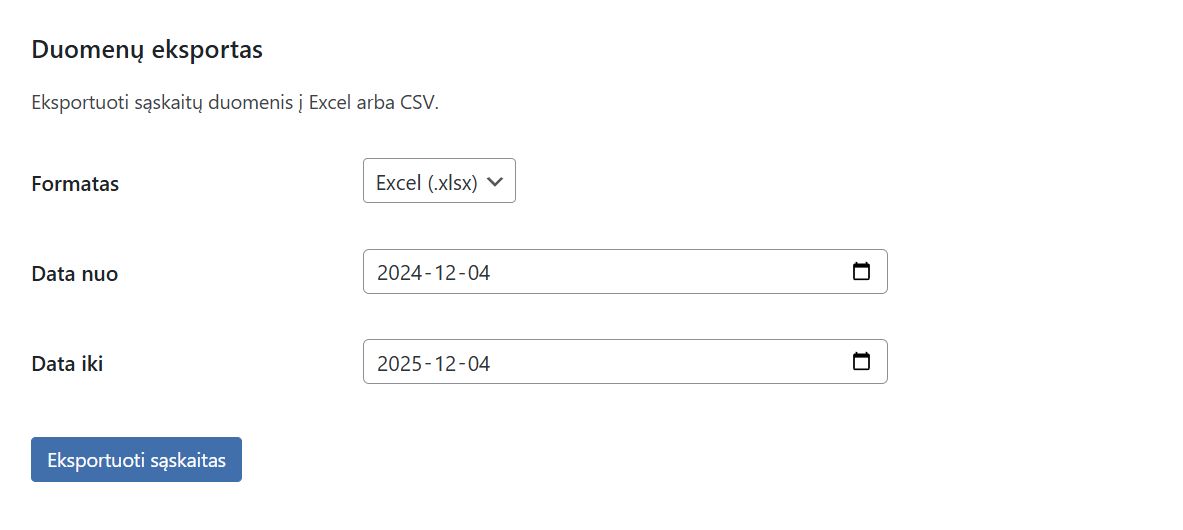Screen dimensions: 1183x530
Task: Click the Formatas field label
Action: tap(75, 184)
